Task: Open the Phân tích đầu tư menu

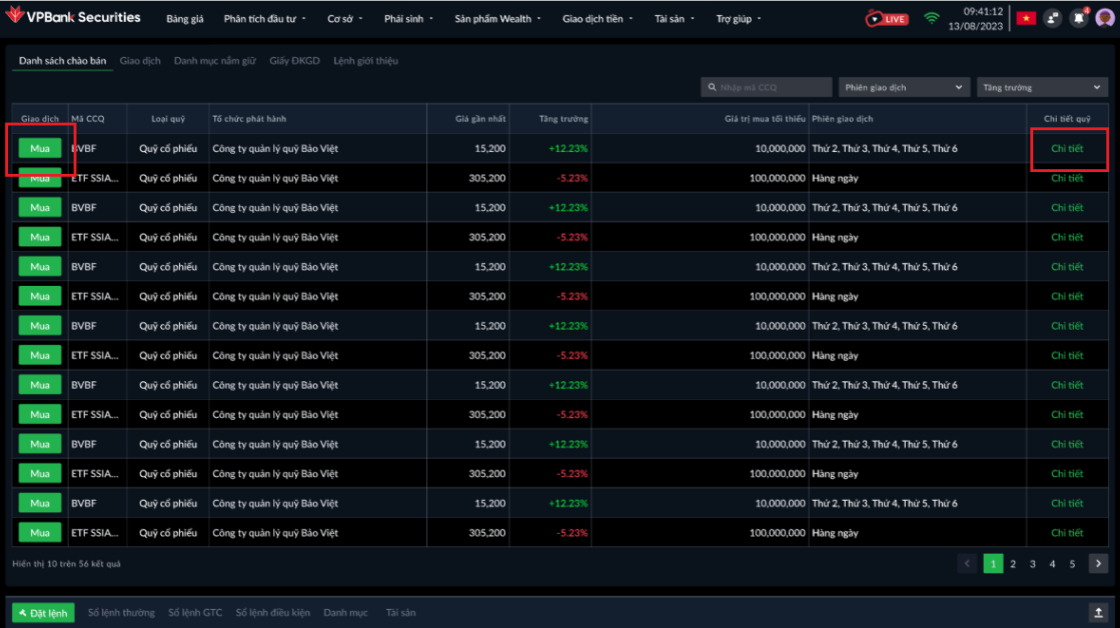Action: click(267, 19)
